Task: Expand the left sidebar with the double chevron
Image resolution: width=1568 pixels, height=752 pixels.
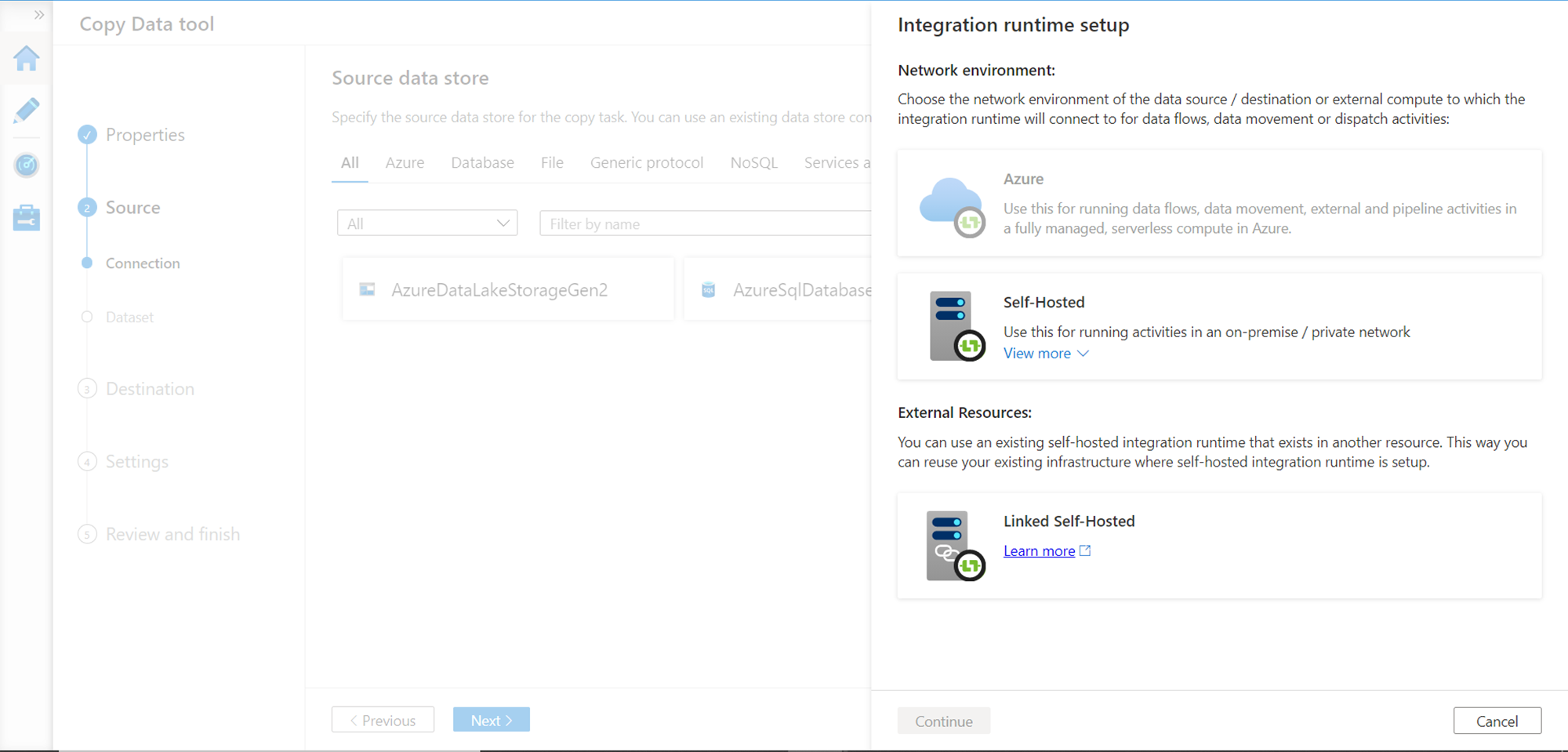Action: click(x=38, y=15)
